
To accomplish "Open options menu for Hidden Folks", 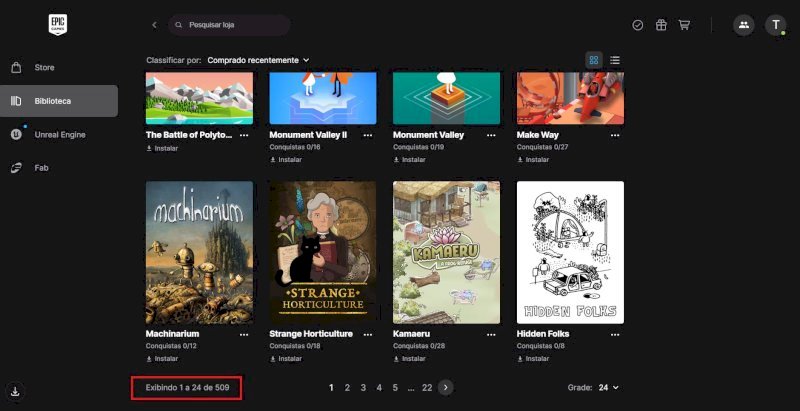I will 615,335.
